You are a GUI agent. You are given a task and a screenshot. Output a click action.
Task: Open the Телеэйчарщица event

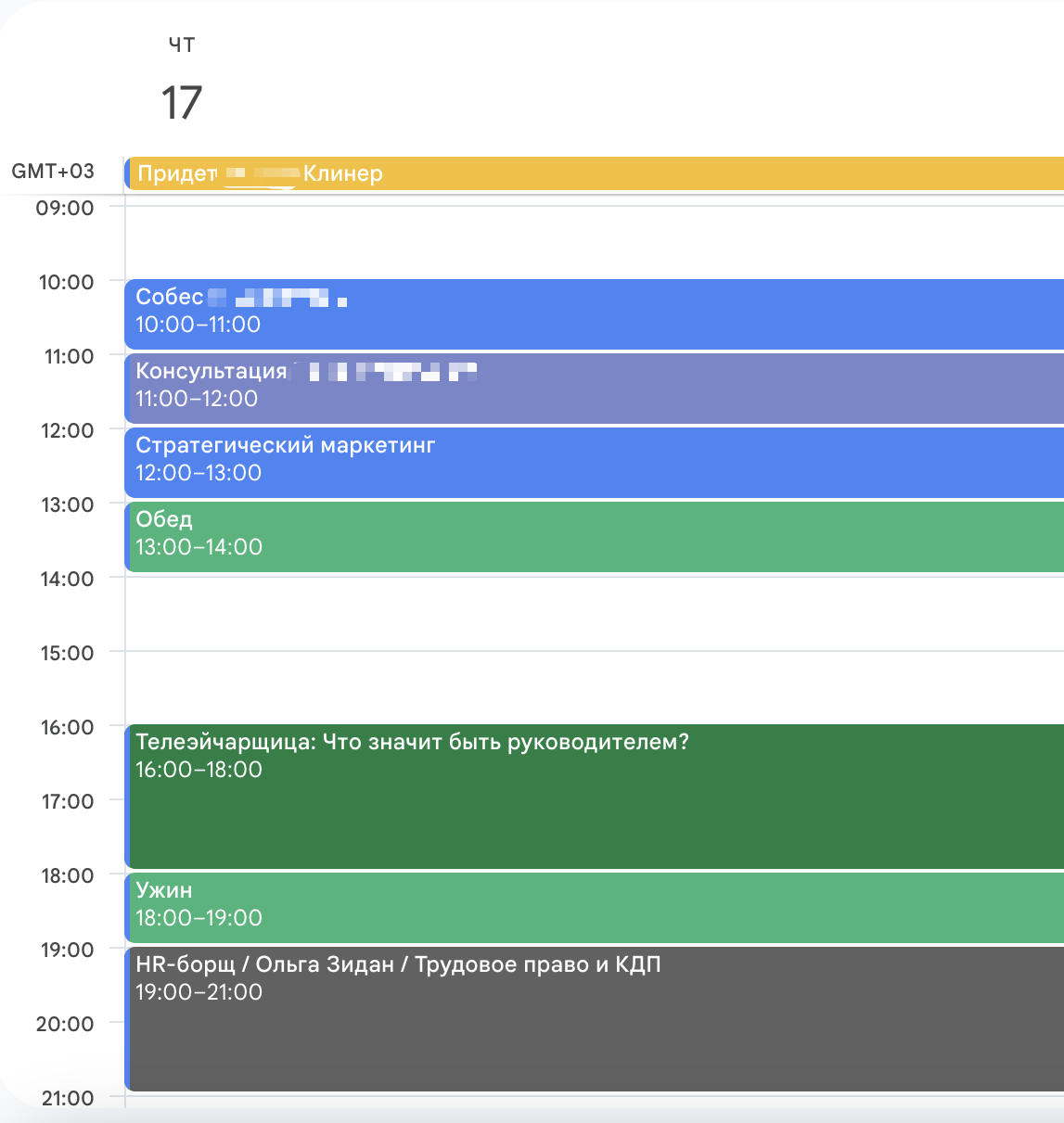(x=594, y=797)
